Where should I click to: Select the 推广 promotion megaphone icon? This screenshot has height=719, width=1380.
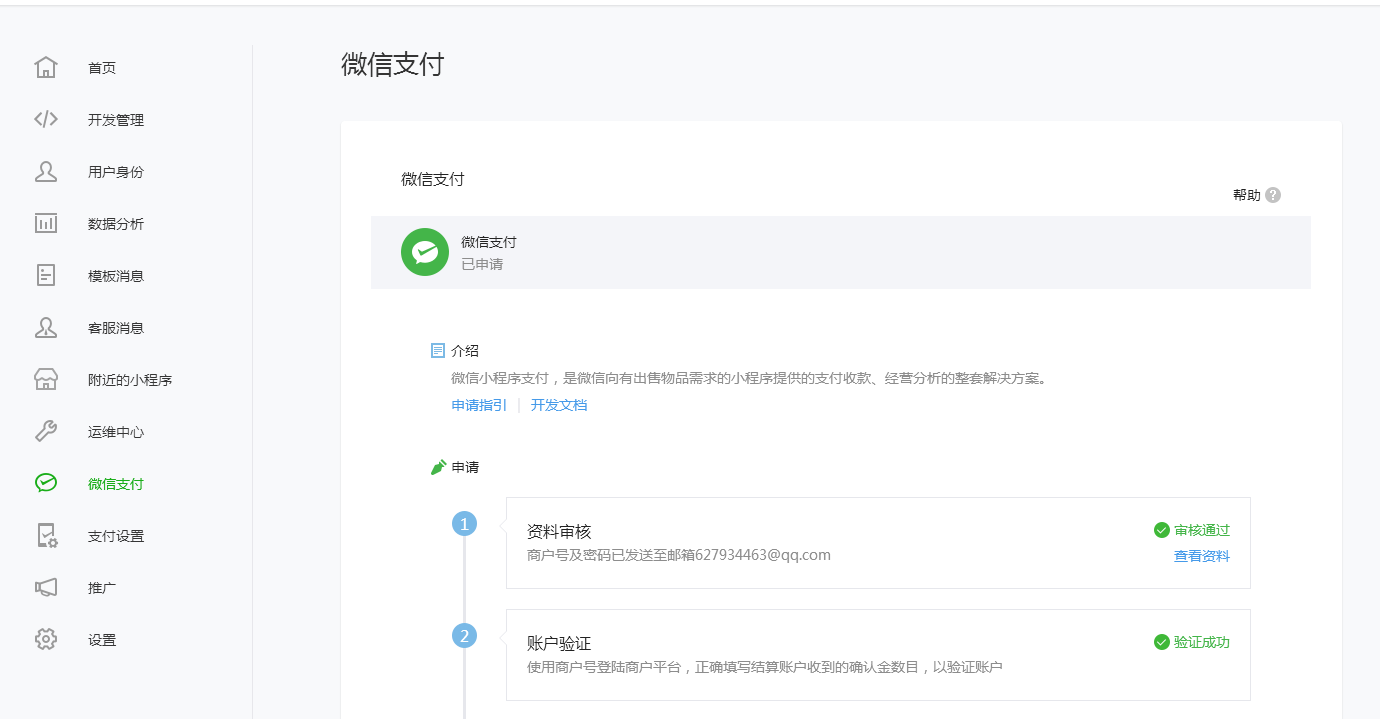(x=46, y=587)
